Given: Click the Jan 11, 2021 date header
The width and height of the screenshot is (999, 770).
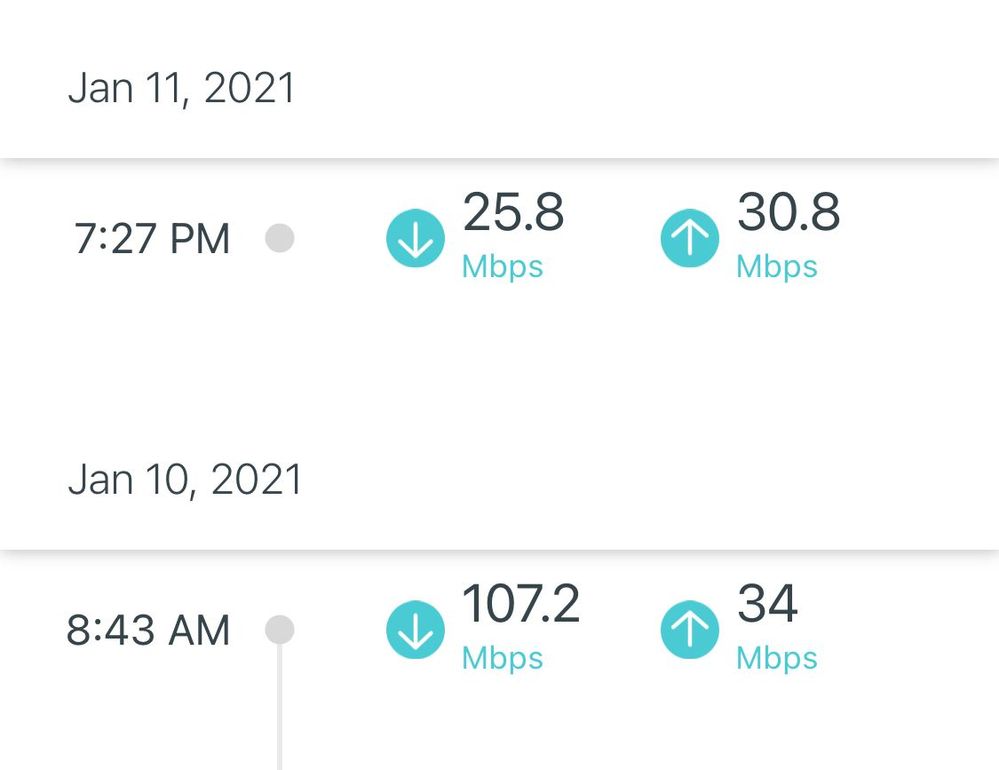Looking at the screenshot, I should click(x=182, y=88).
